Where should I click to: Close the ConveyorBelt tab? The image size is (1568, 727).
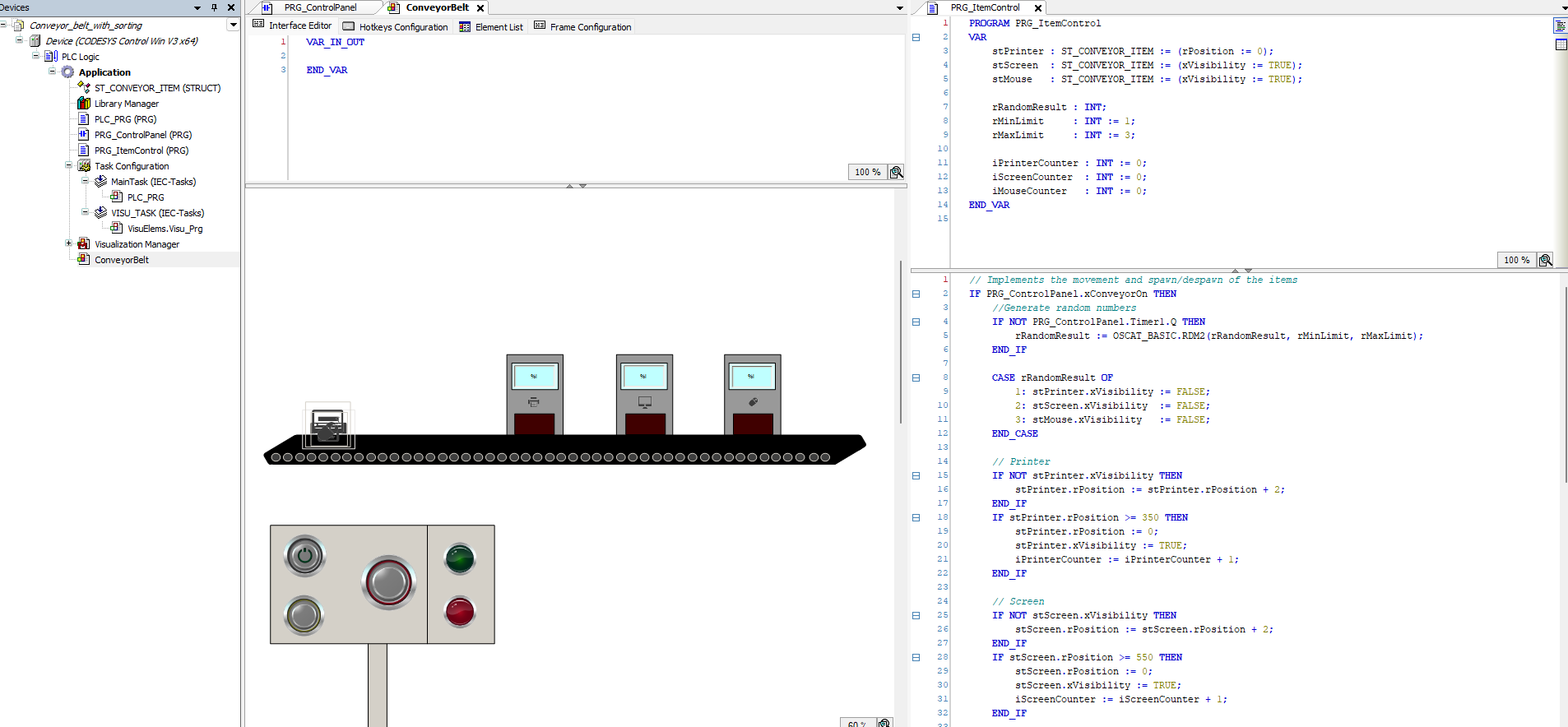(480, 8)
